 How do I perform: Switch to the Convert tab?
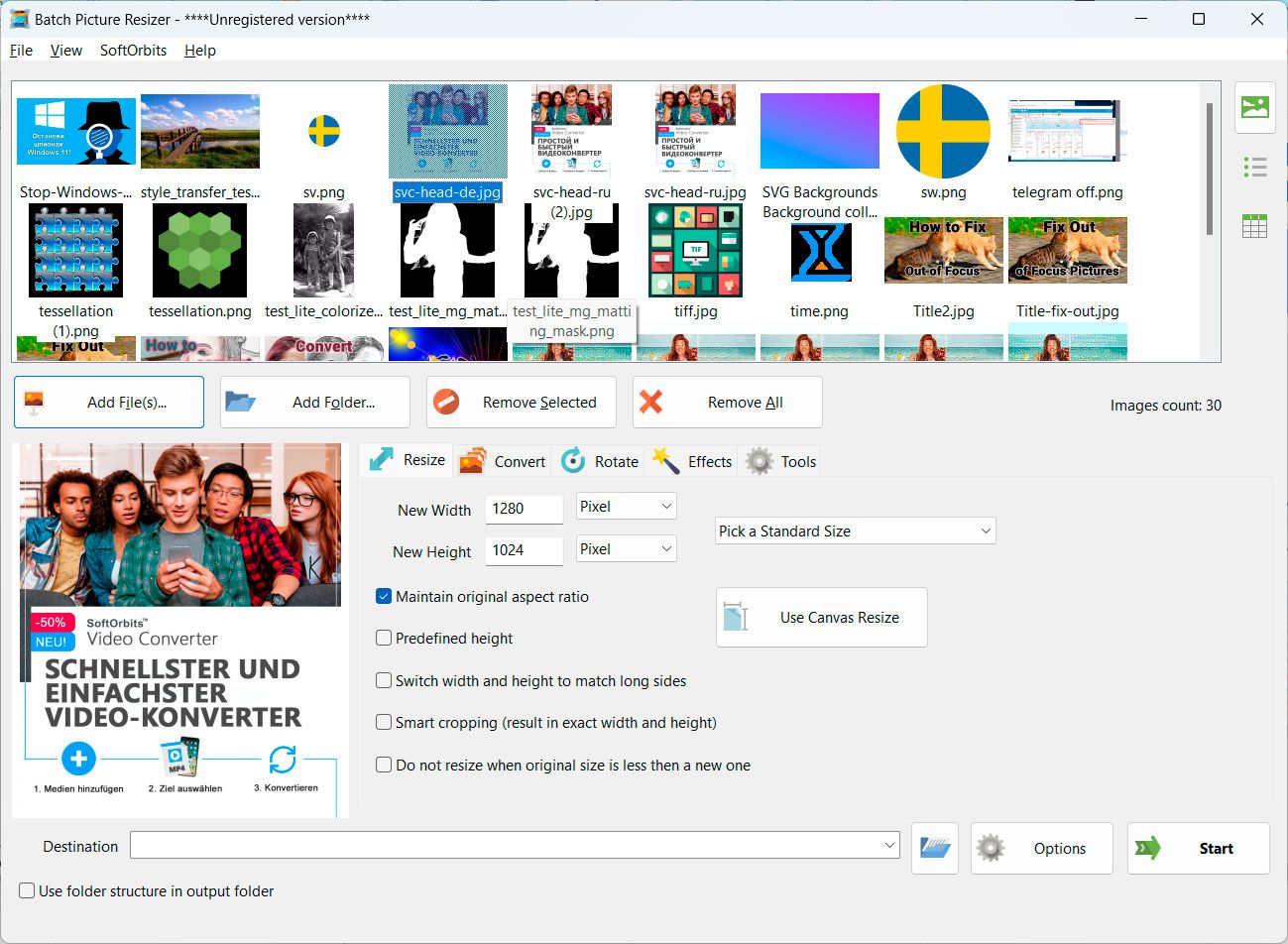502,461
